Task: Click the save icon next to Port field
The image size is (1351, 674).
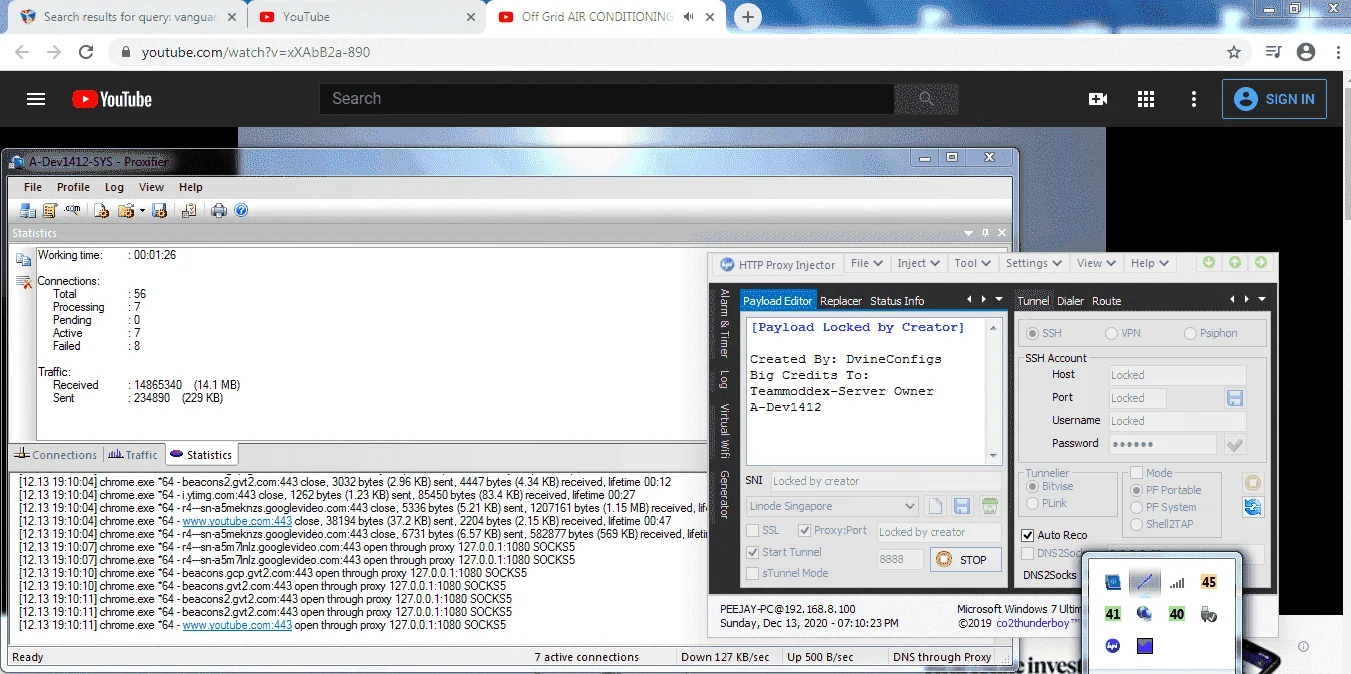Action: tap(1235, 398)
